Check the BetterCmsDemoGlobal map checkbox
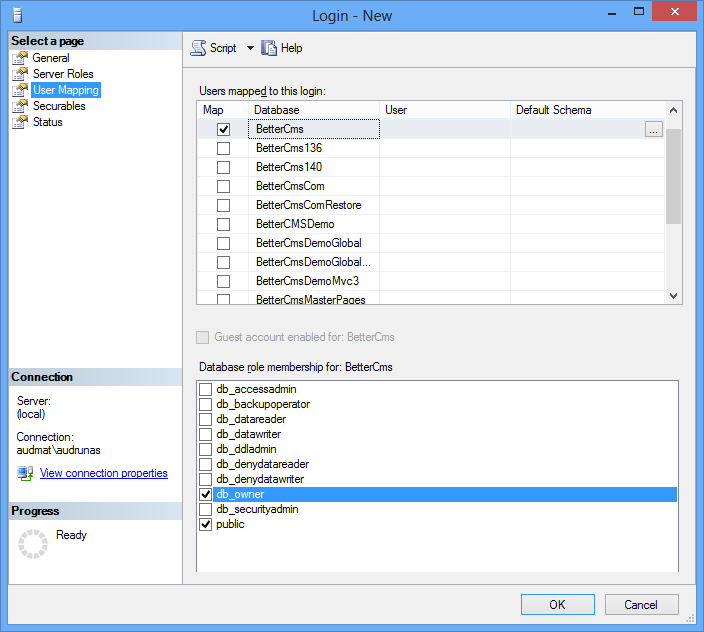704x632 pixels. tap(223, 243)
